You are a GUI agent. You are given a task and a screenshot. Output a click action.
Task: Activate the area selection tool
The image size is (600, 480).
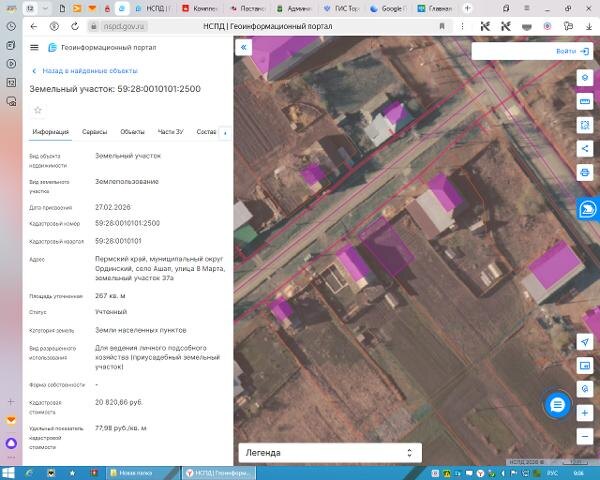coord(585,125)
